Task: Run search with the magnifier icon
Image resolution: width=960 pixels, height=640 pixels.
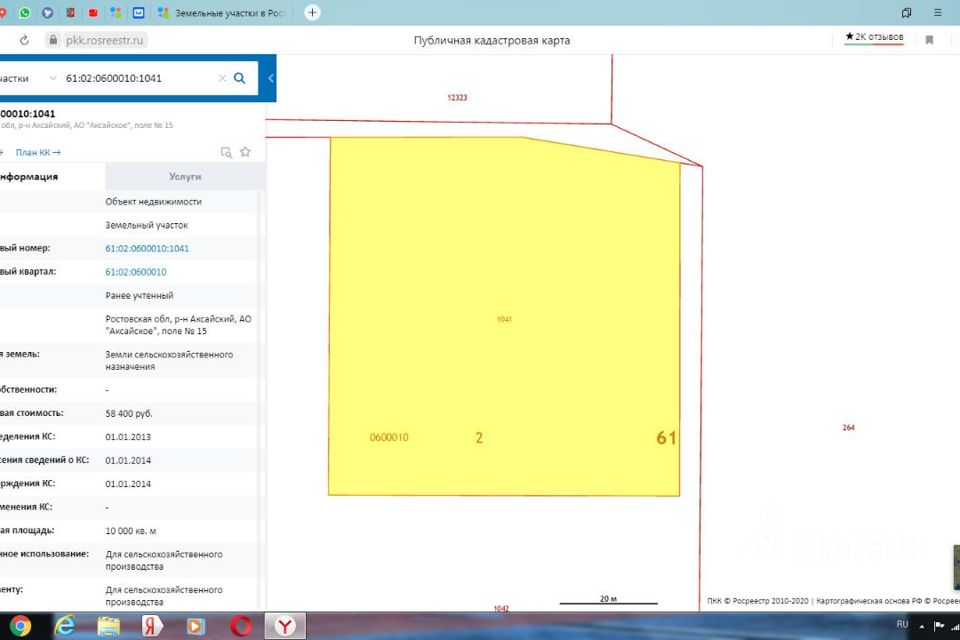Action: (239, 78)
